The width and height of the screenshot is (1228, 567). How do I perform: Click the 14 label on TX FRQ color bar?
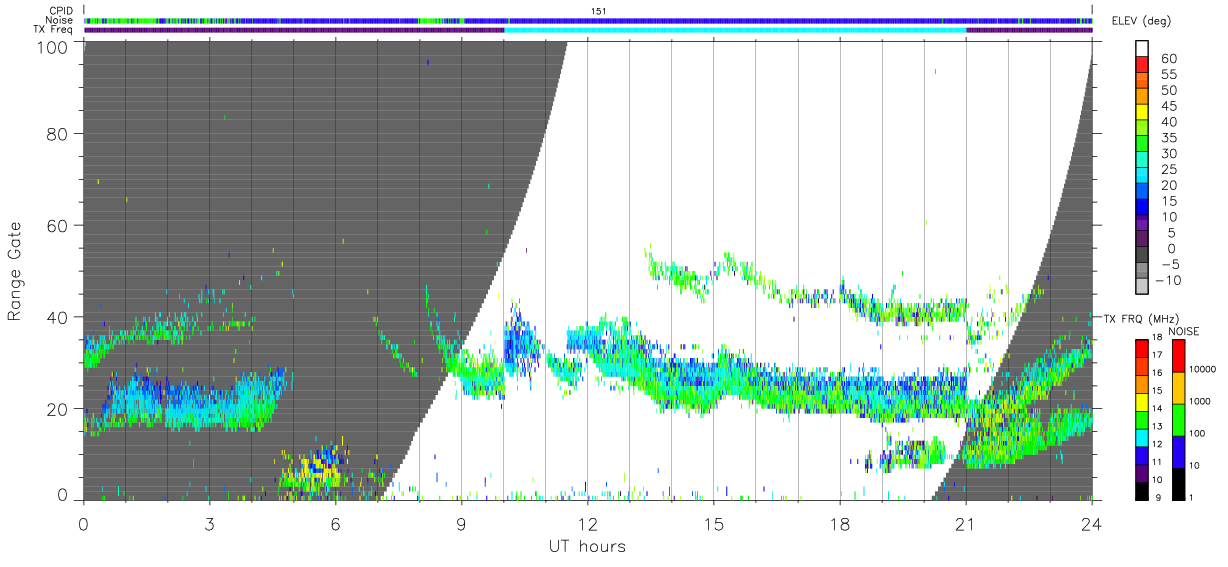coord(1159,410)
